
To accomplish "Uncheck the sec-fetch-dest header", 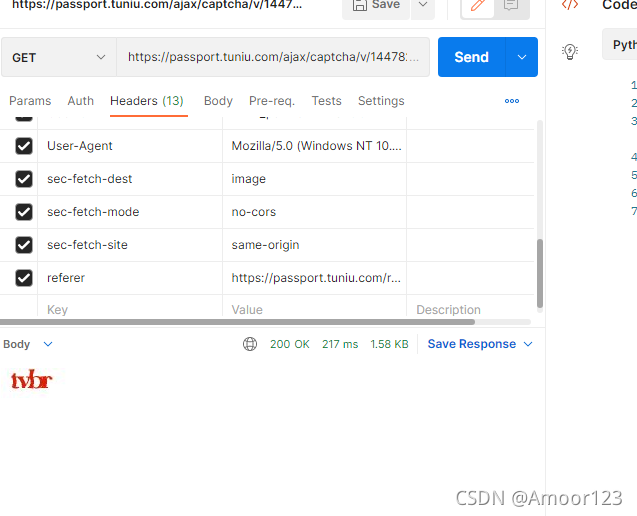I will (24, 179).
